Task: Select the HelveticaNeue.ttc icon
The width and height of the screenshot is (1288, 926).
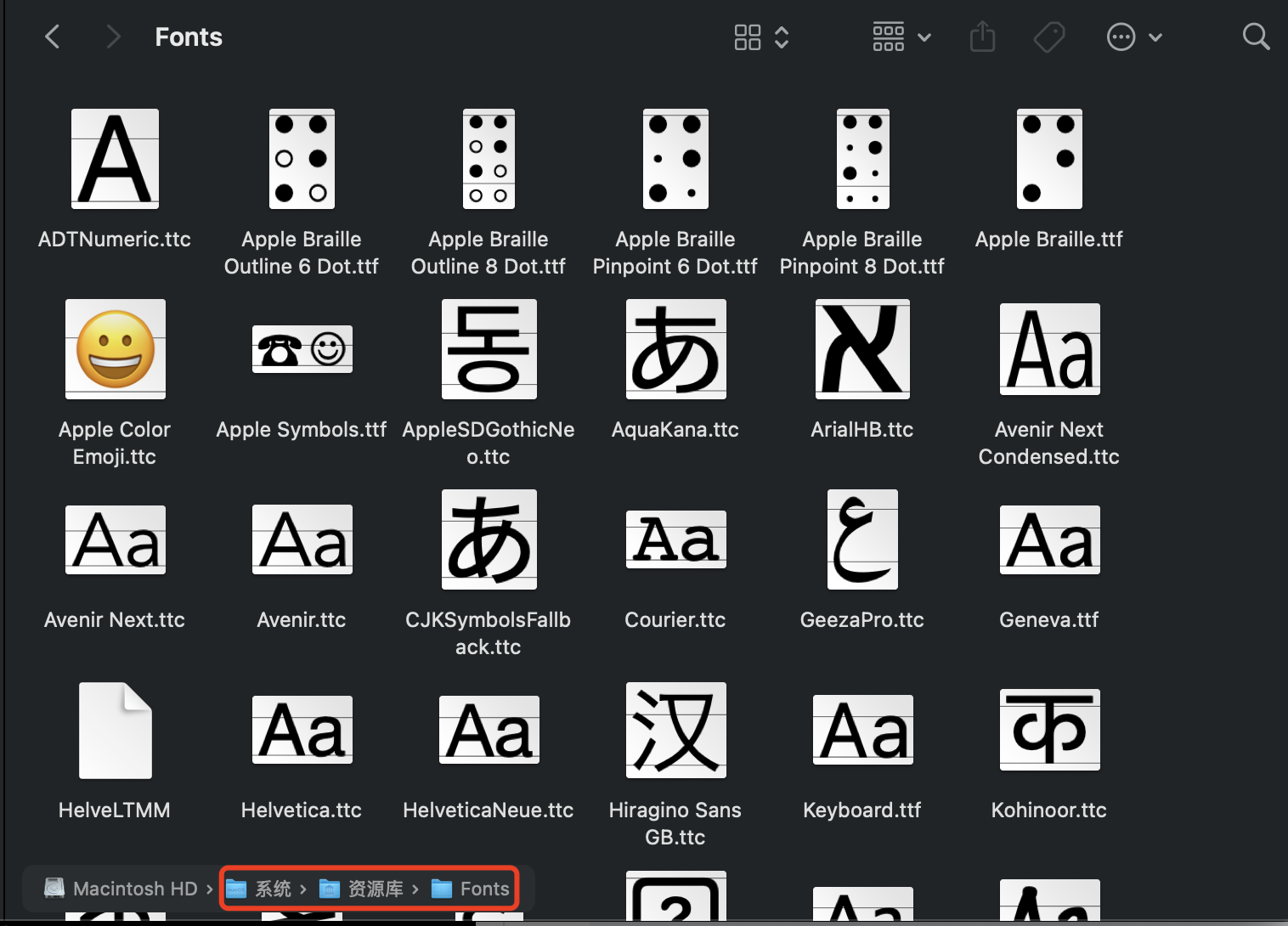Action: 489,730
